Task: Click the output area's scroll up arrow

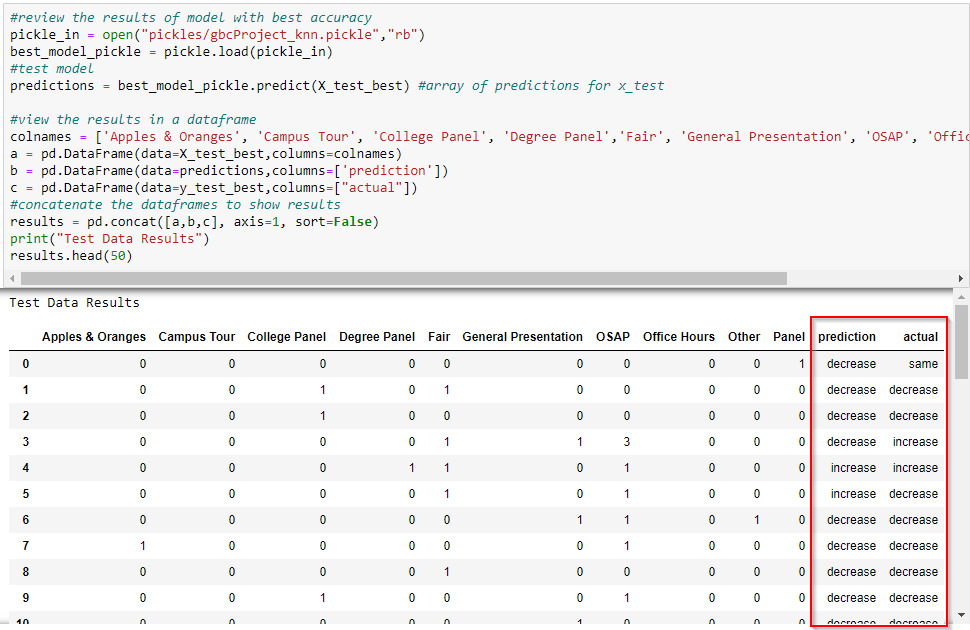Action: click(x=962, y=296)
